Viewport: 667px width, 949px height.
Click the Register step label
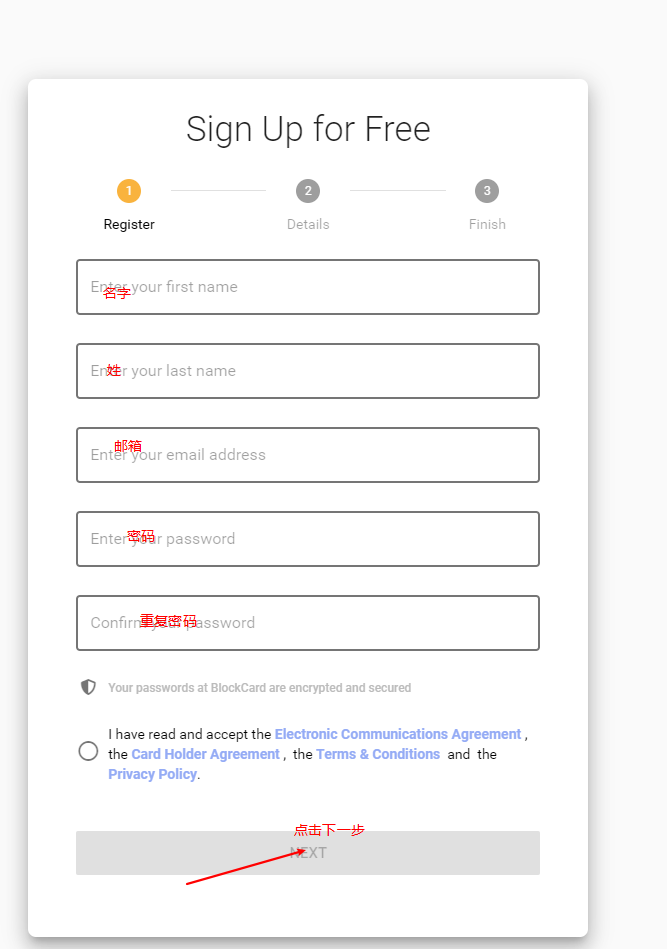(129, 224)
